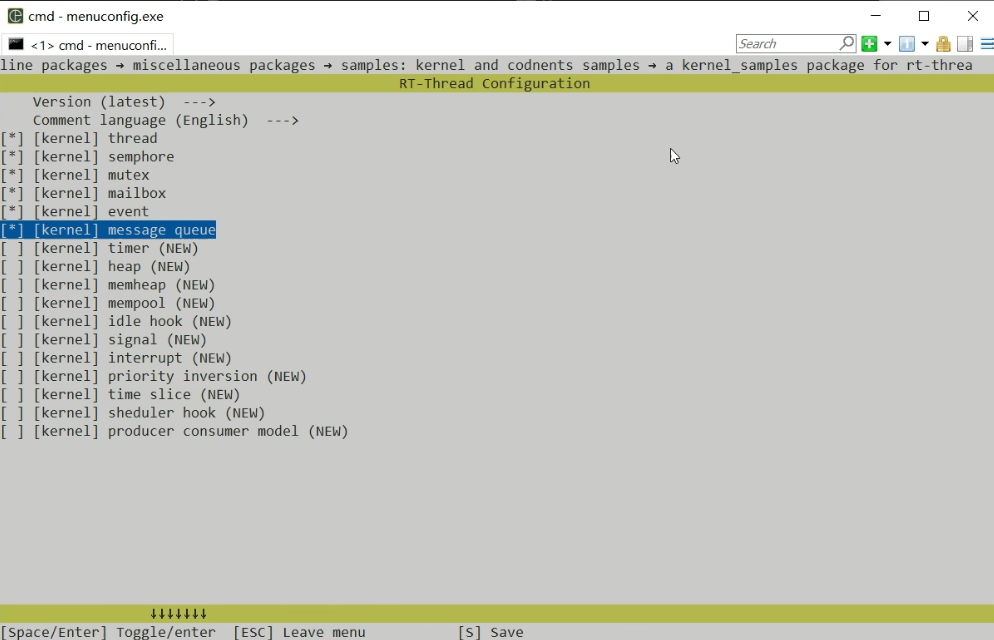Open the dropdown arrow beside the console number icon
Viewport: 994px width, 640px height.
[x=925, y=44]
